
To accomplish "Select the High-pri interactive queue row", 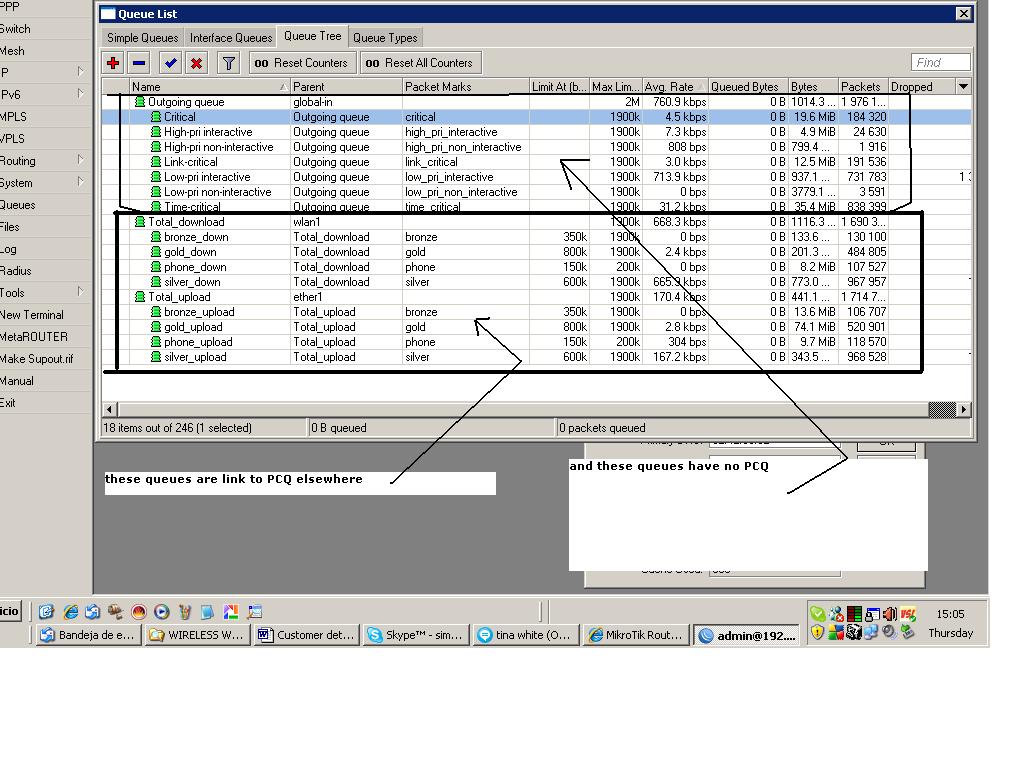I will [x=537, y=132].
